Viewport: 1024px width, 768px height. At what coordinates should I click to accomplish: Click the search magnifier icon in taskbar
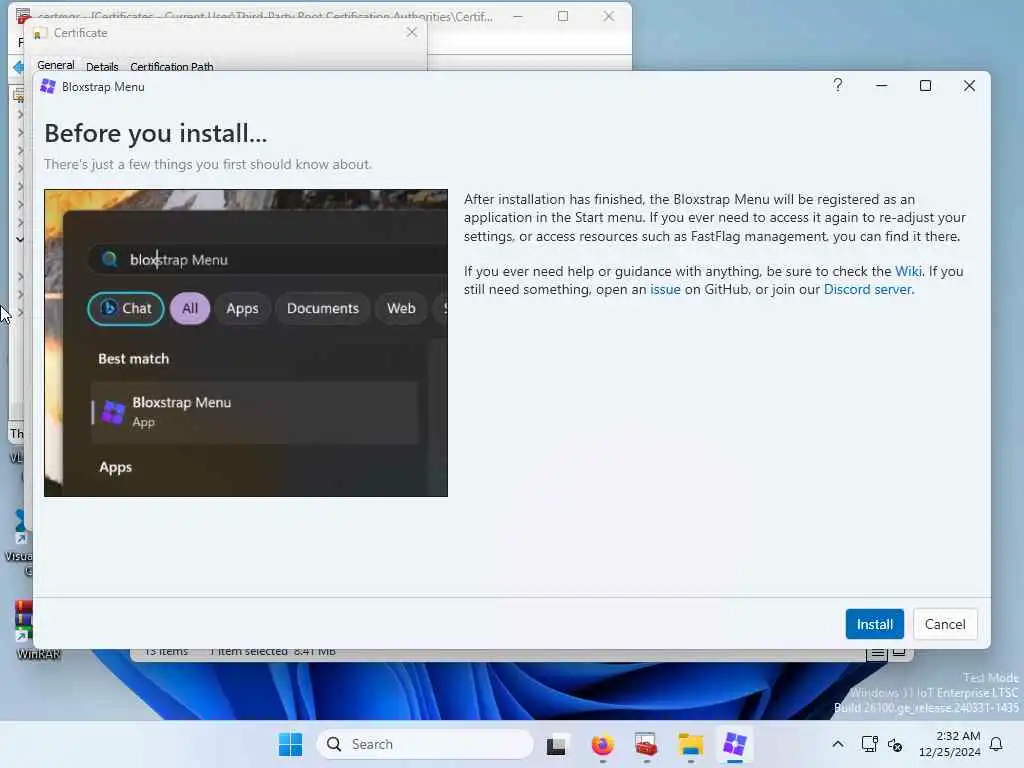click(334, 744)
